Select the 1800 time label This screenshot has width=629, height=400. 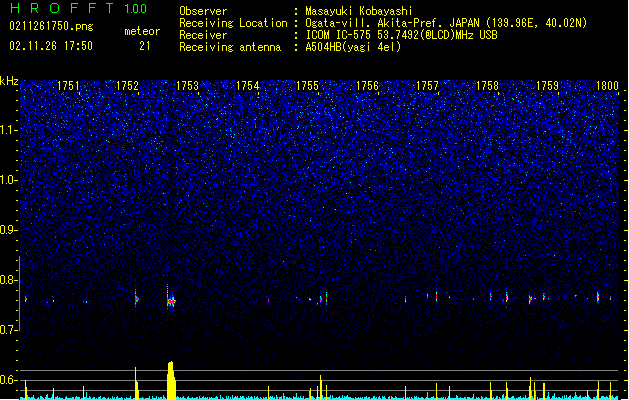[x=607, y=86]
